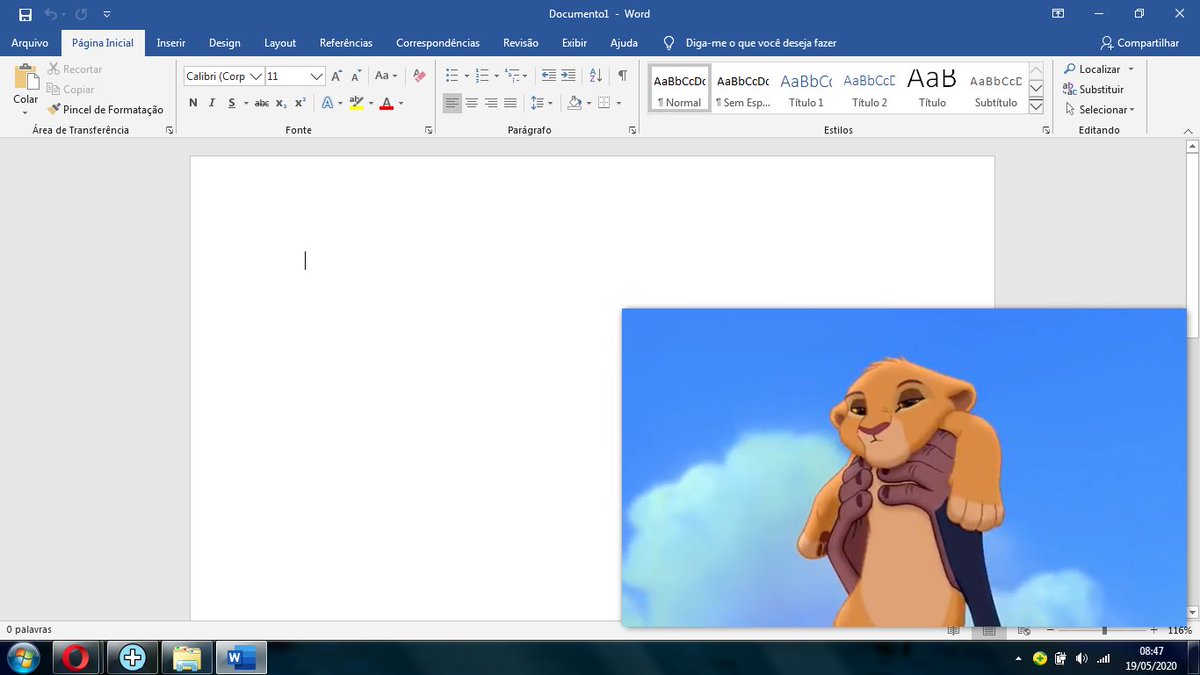
Task: Apply subscript x₂ formatting
Action: (x=281, y=103)
